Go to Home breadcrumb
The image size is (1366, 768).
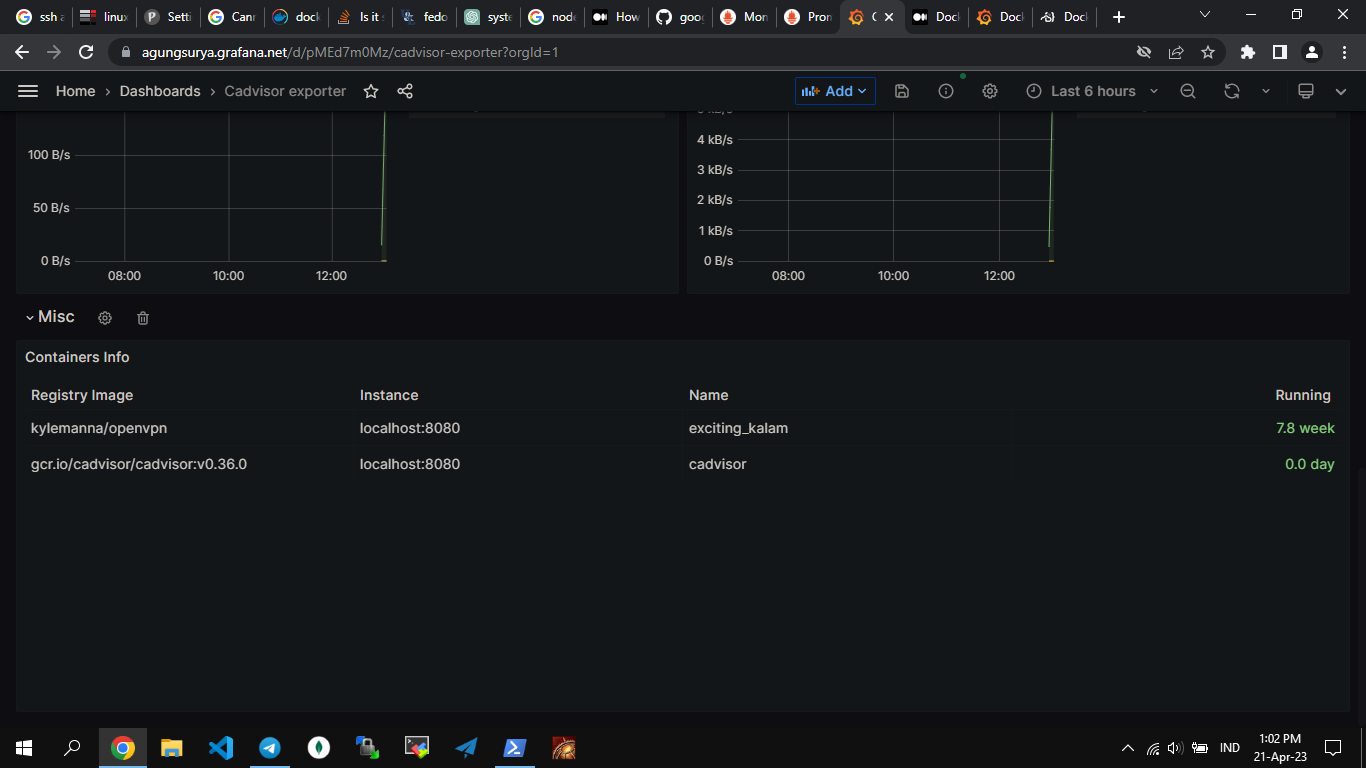tap(75, 91)
